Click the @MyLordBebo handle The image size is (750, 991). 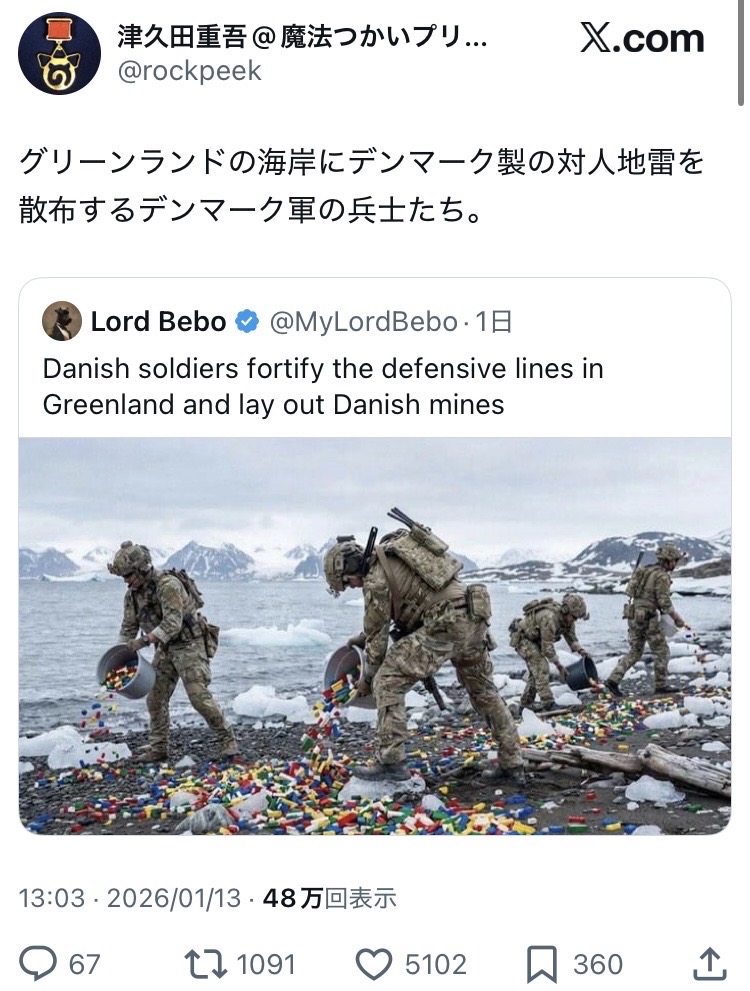point(366,322)
